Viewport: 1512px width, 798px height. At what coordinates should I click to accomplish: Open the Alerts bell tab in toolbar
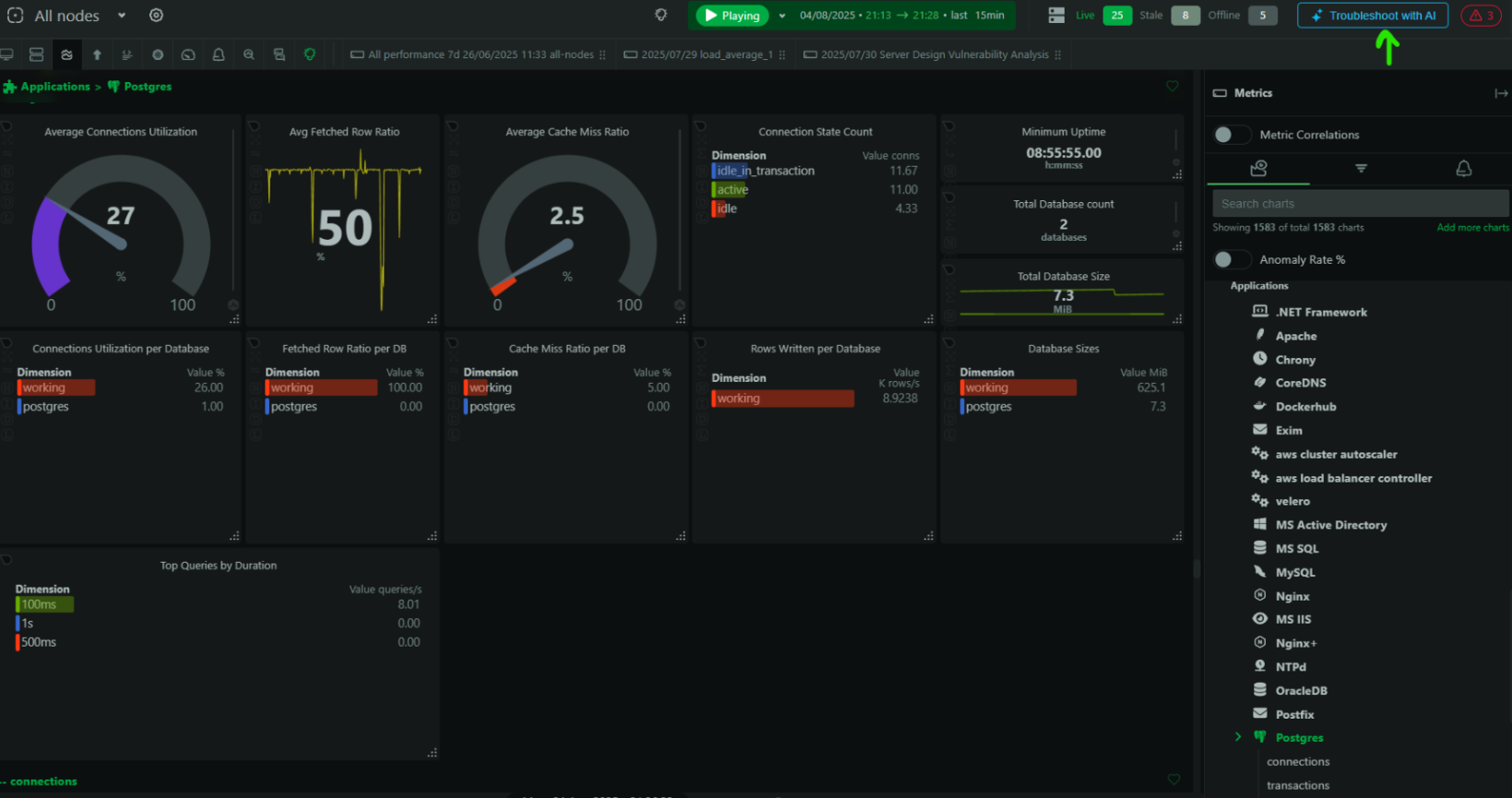(x=219, y=54)
